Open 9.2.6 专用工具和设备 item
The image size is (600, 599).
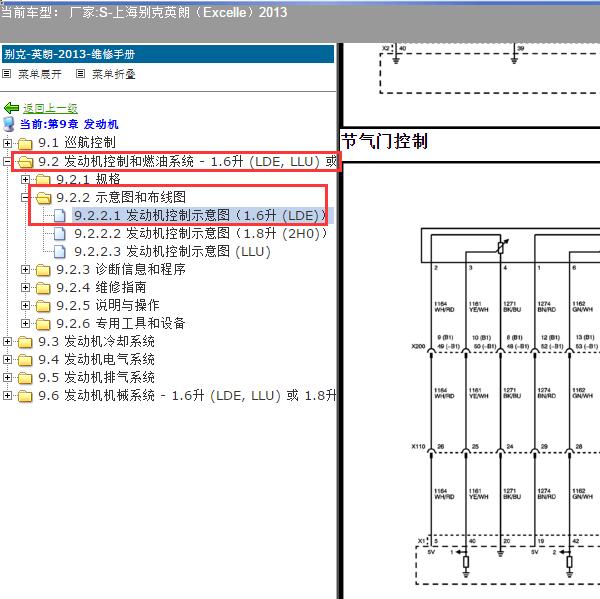tap(121, 323)
